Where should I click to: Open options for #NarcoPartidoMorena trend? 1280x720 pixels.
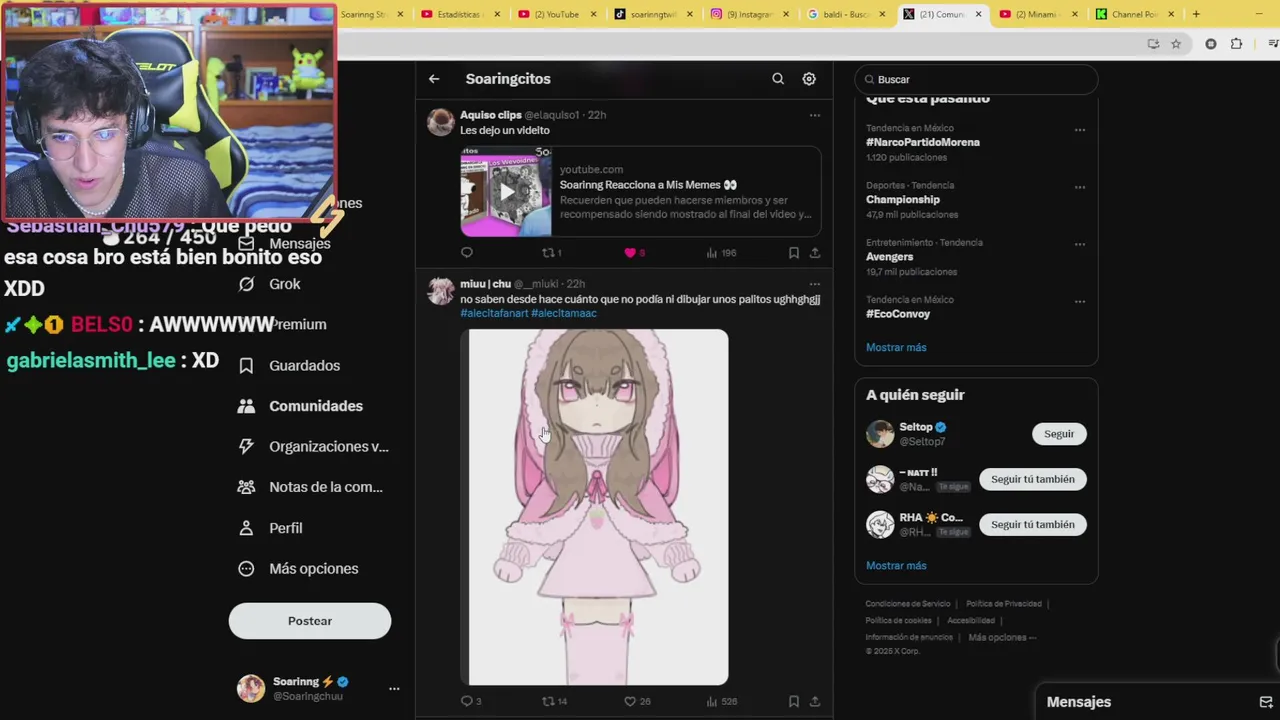click(x=1080, y=130)
